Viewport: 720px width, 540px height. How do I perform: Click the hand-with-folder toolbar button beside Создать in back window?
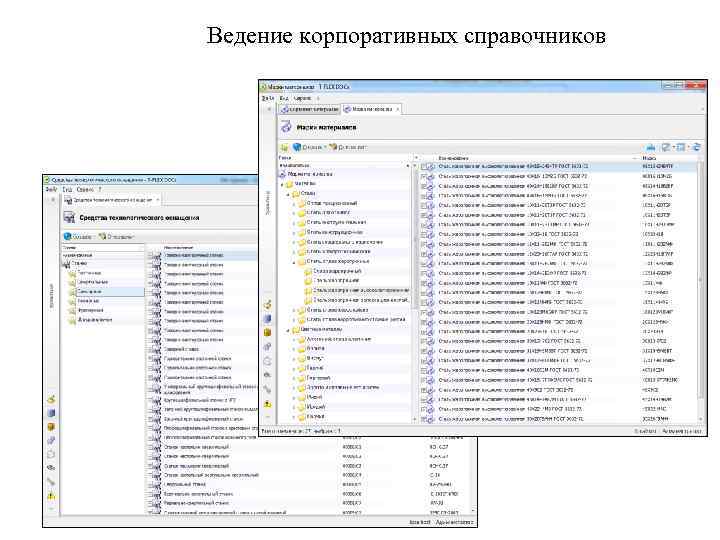(117, 237)
